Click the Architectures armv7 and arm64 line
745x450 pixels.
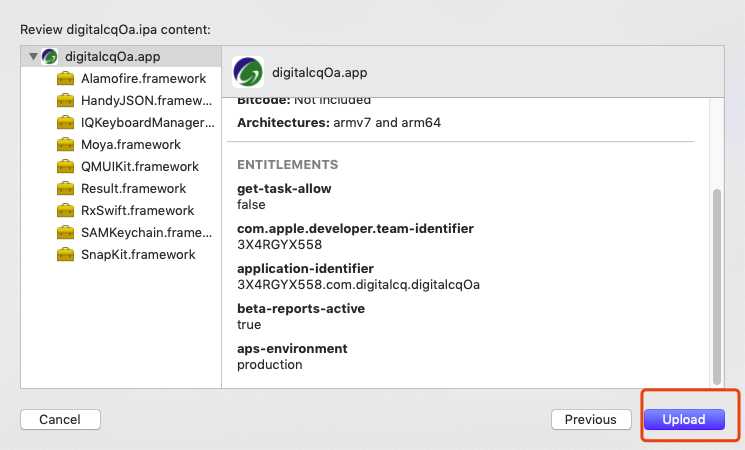tap(339, 123)
